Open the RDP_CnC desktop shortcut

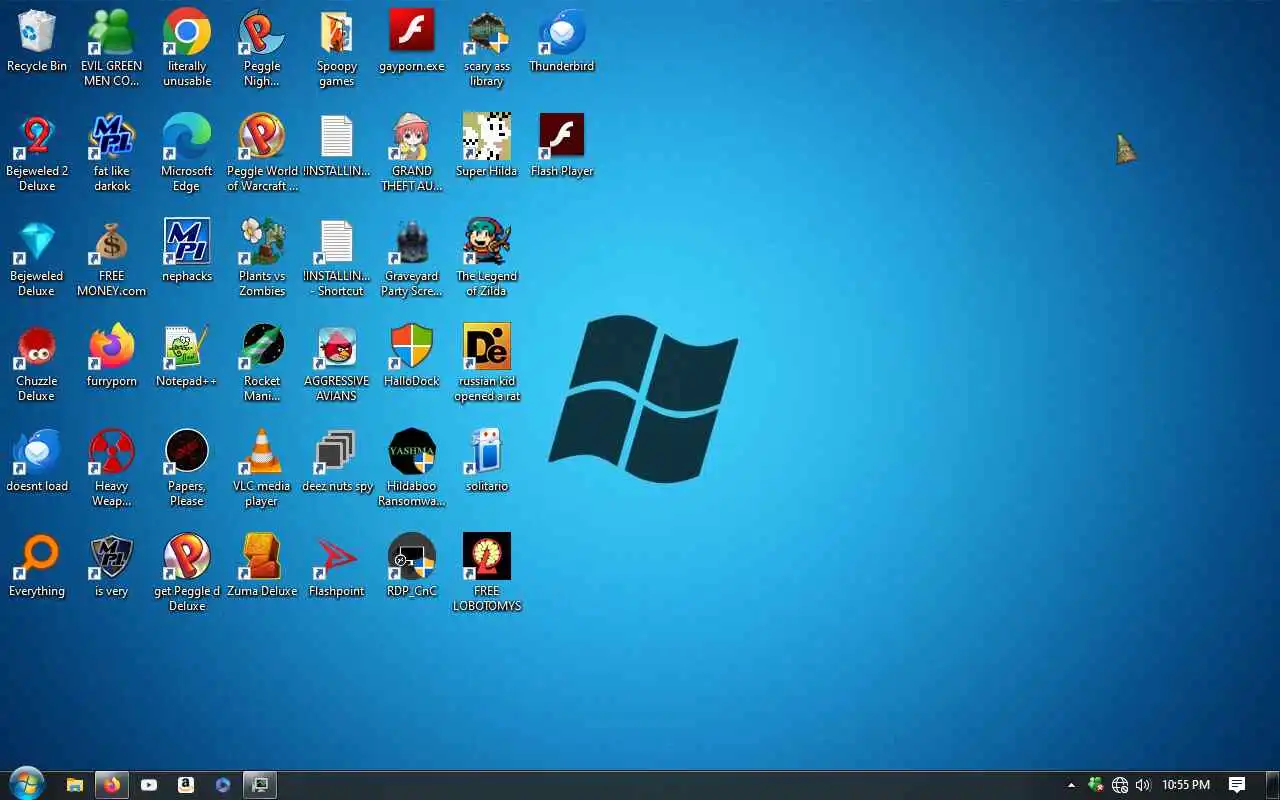coord(412,566)
